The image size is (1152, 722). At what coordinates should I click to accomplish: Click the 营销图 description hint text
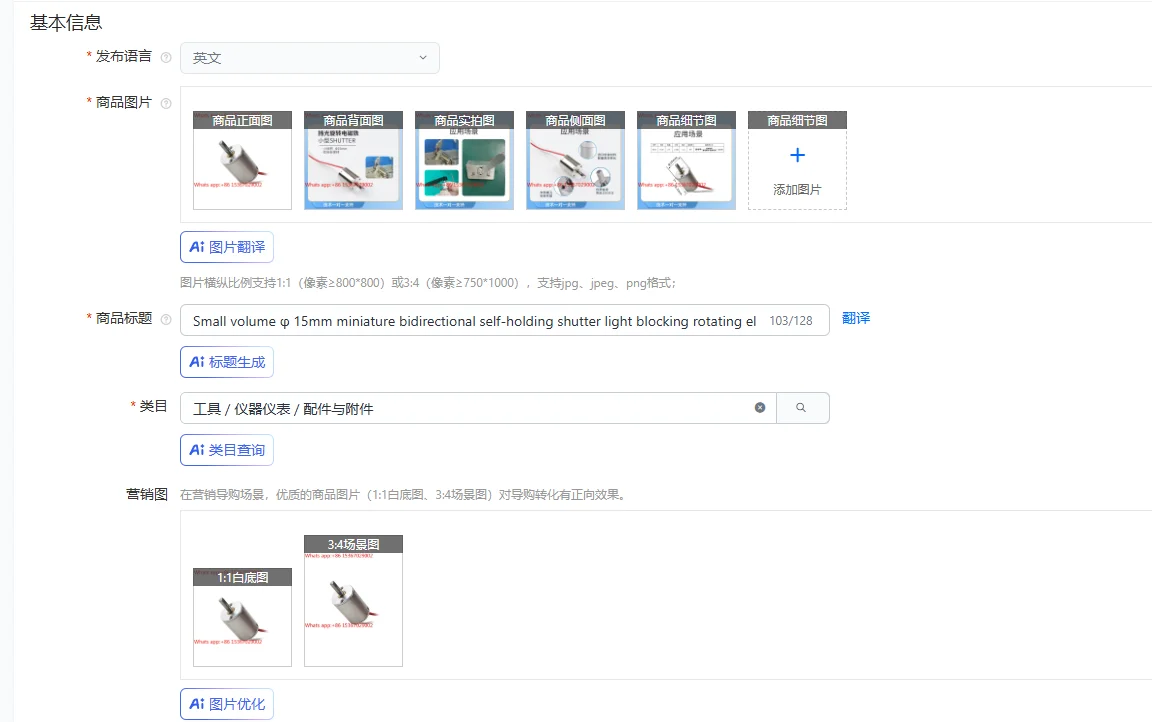pyautogui.click(x=403, y=494)
